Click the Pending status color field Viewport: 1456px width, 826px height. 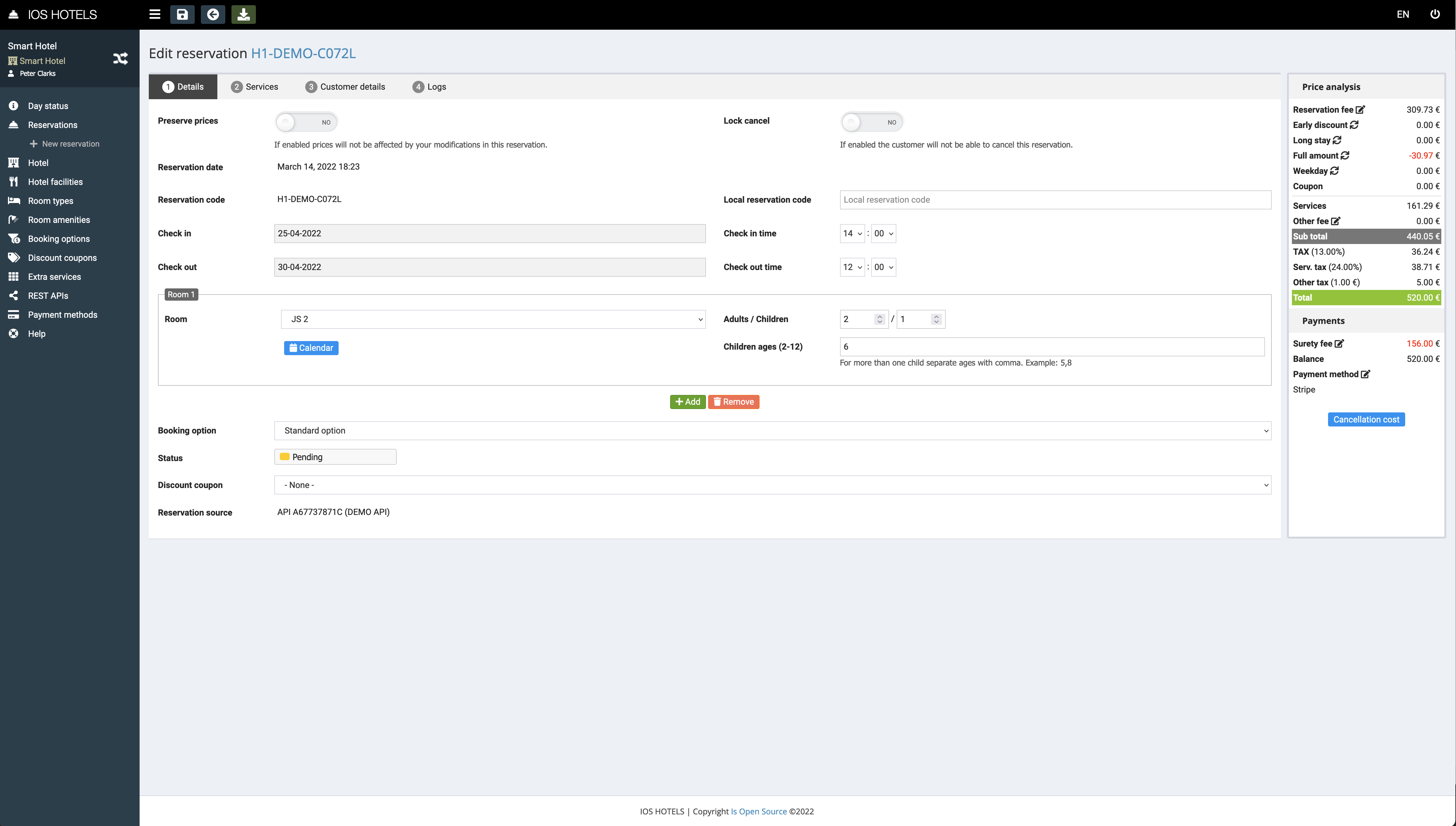tap(335, 457)
